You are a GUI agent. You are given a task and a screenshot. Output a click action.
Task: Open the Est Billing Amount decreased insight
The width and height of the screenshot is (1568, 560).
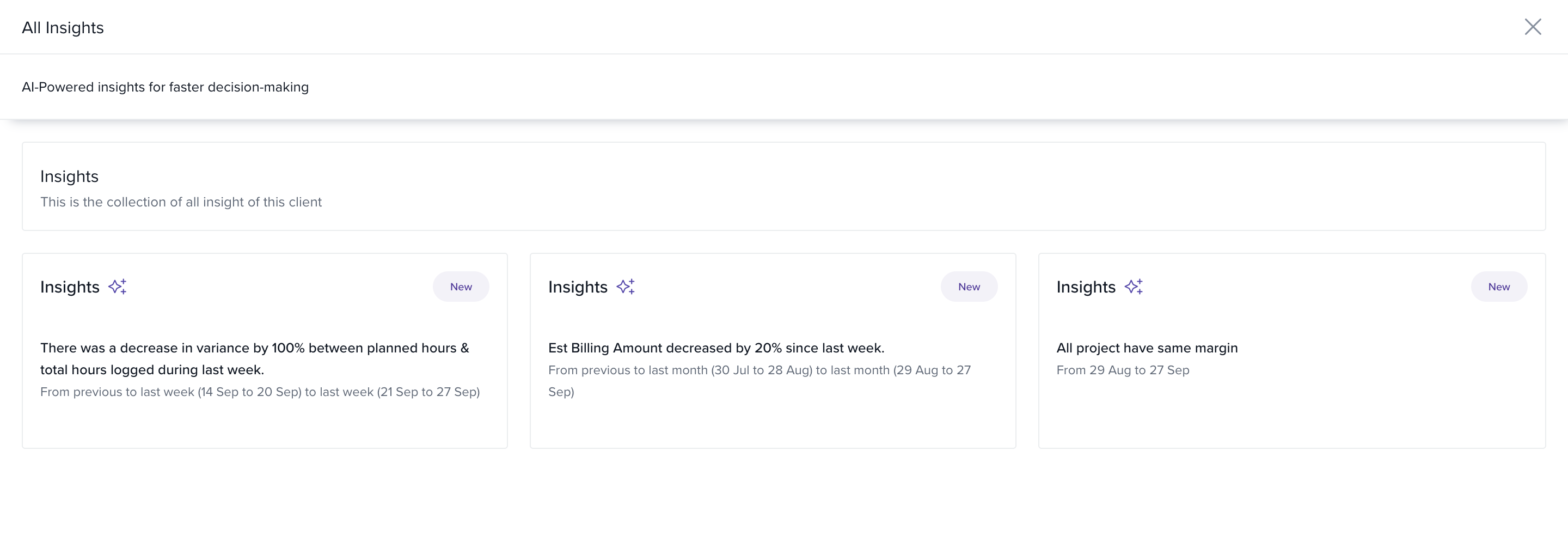coord(716,348)
